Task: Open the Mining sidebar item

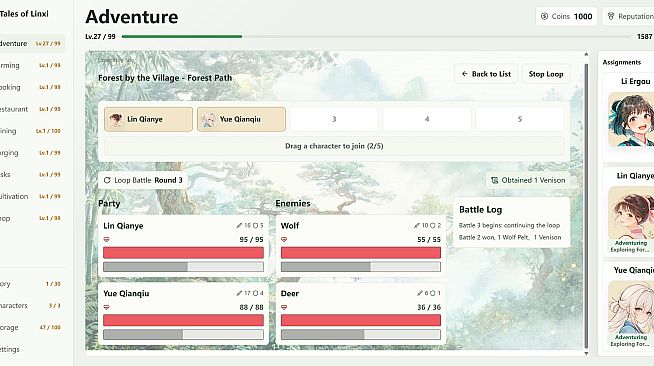Action: coord(32,131)
